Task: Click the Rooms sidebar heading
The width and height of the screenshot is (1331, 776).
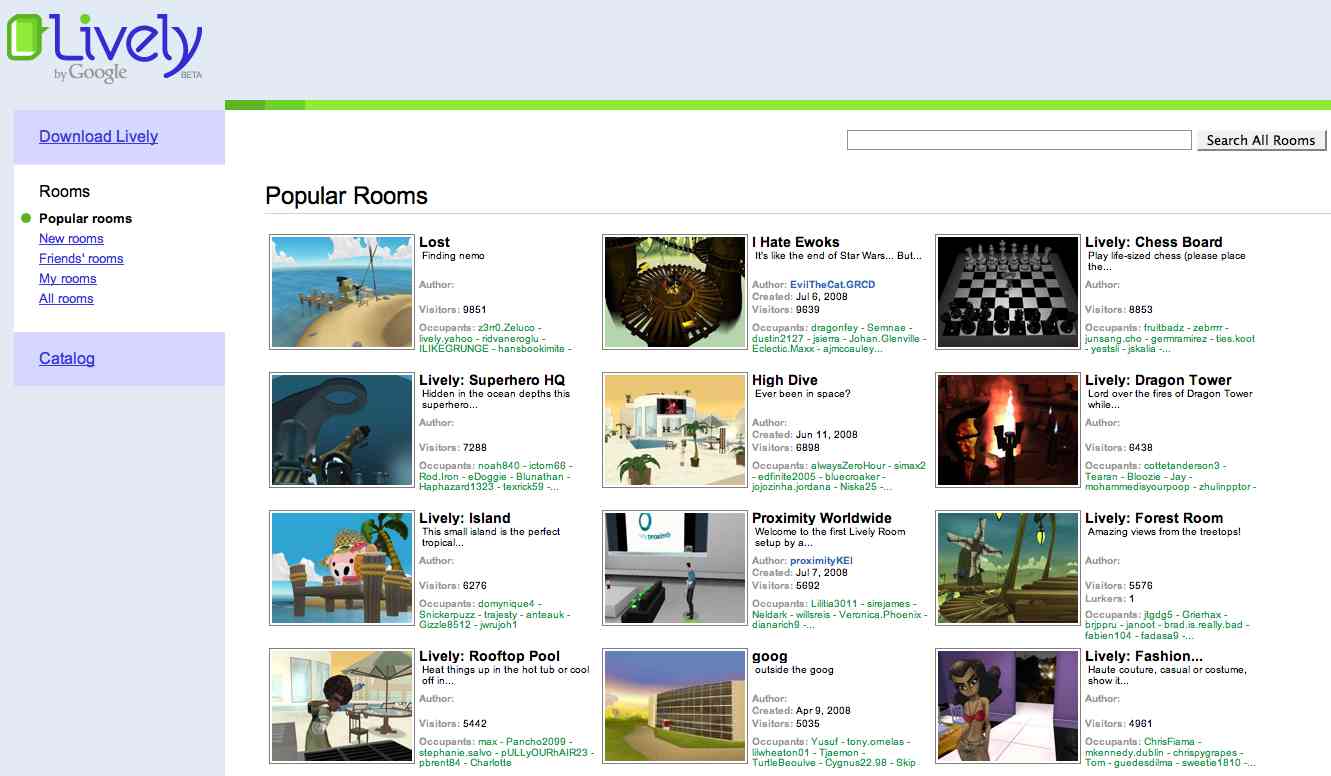Action: pyautogui.click(x=64, y=191)
